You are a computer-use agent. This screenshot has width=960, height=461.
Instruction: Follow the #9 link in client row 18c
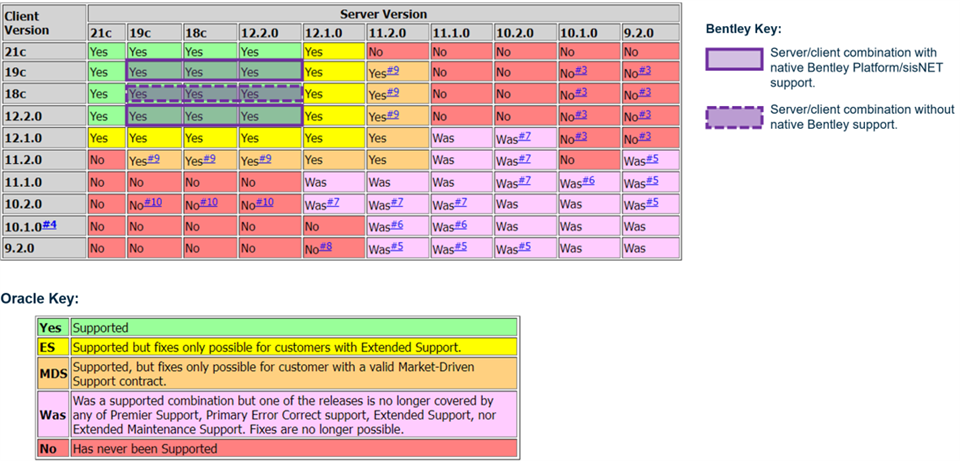pyautogui.click(x=392, y=92)
